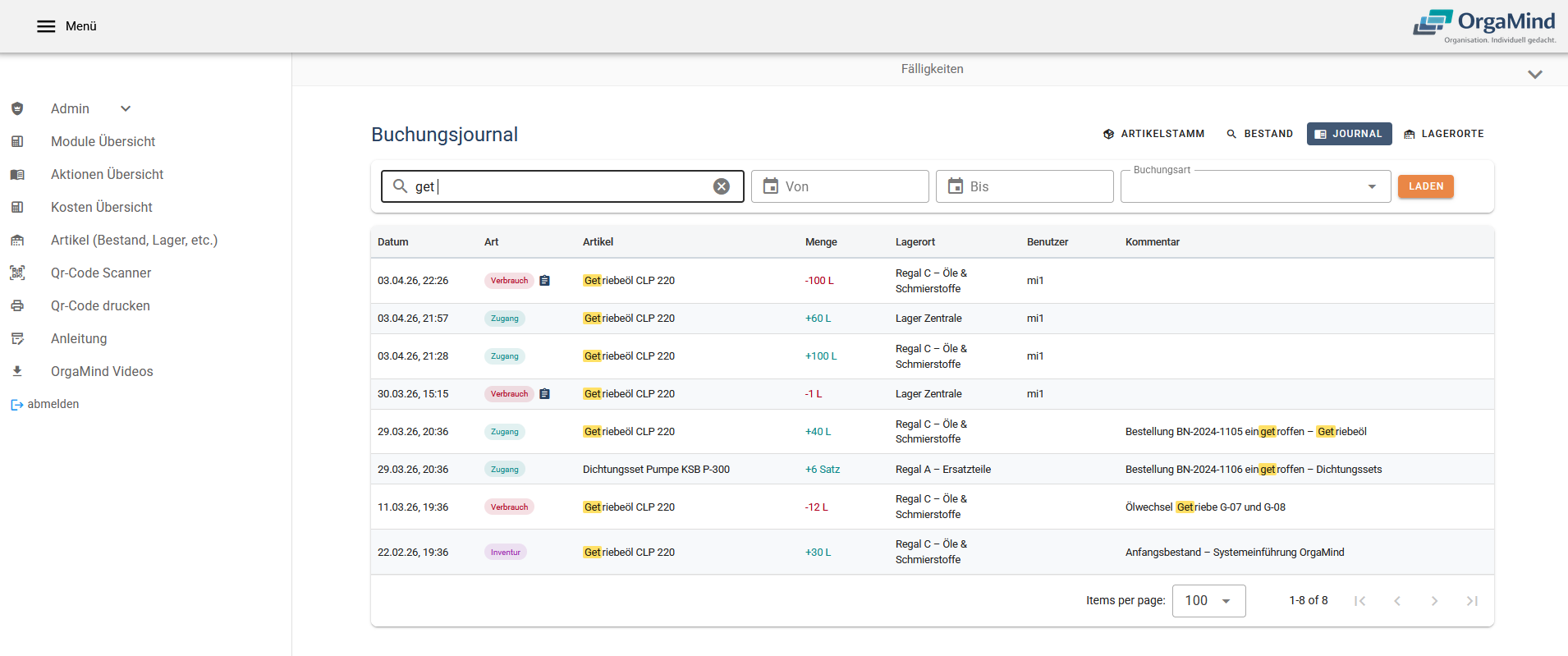Viewport: 1568px width, 656px height.
Task: Open the Bis date calendar icon
Action: (955, 186)
